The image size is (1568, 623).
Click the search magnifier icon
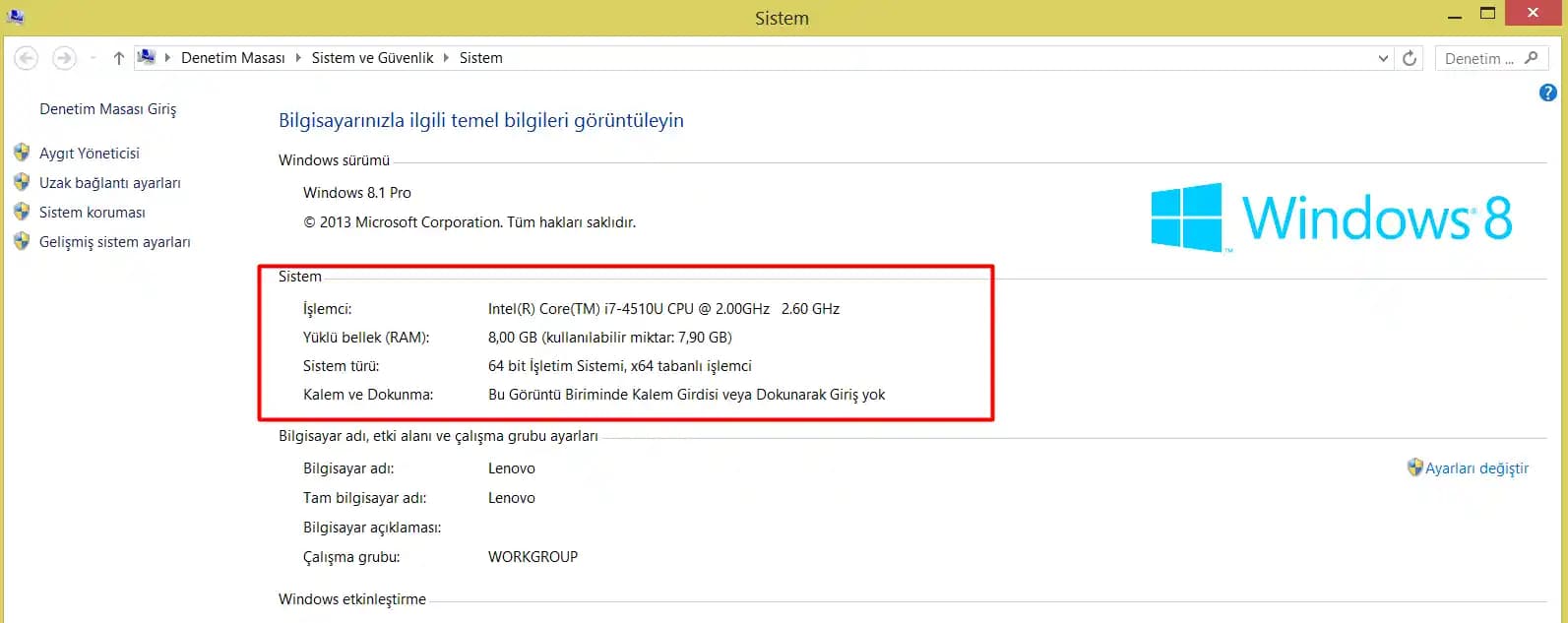pyautogui.click(x=1531, y=58)
